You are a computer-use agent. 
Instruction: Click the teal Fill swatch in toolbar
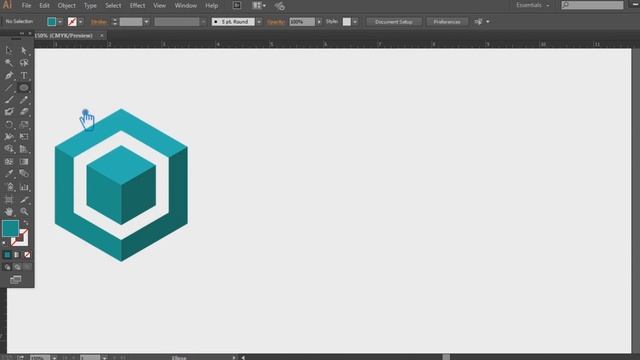(11, 228)
